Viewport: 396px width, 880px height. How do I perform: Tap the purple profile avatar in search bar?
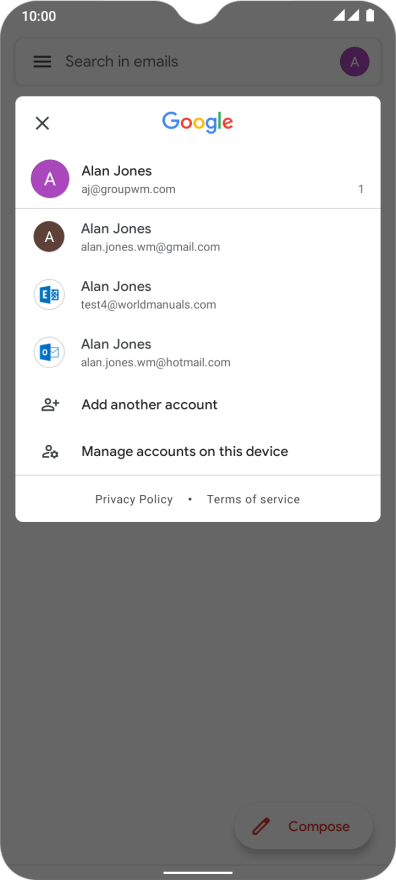(354, 62)
